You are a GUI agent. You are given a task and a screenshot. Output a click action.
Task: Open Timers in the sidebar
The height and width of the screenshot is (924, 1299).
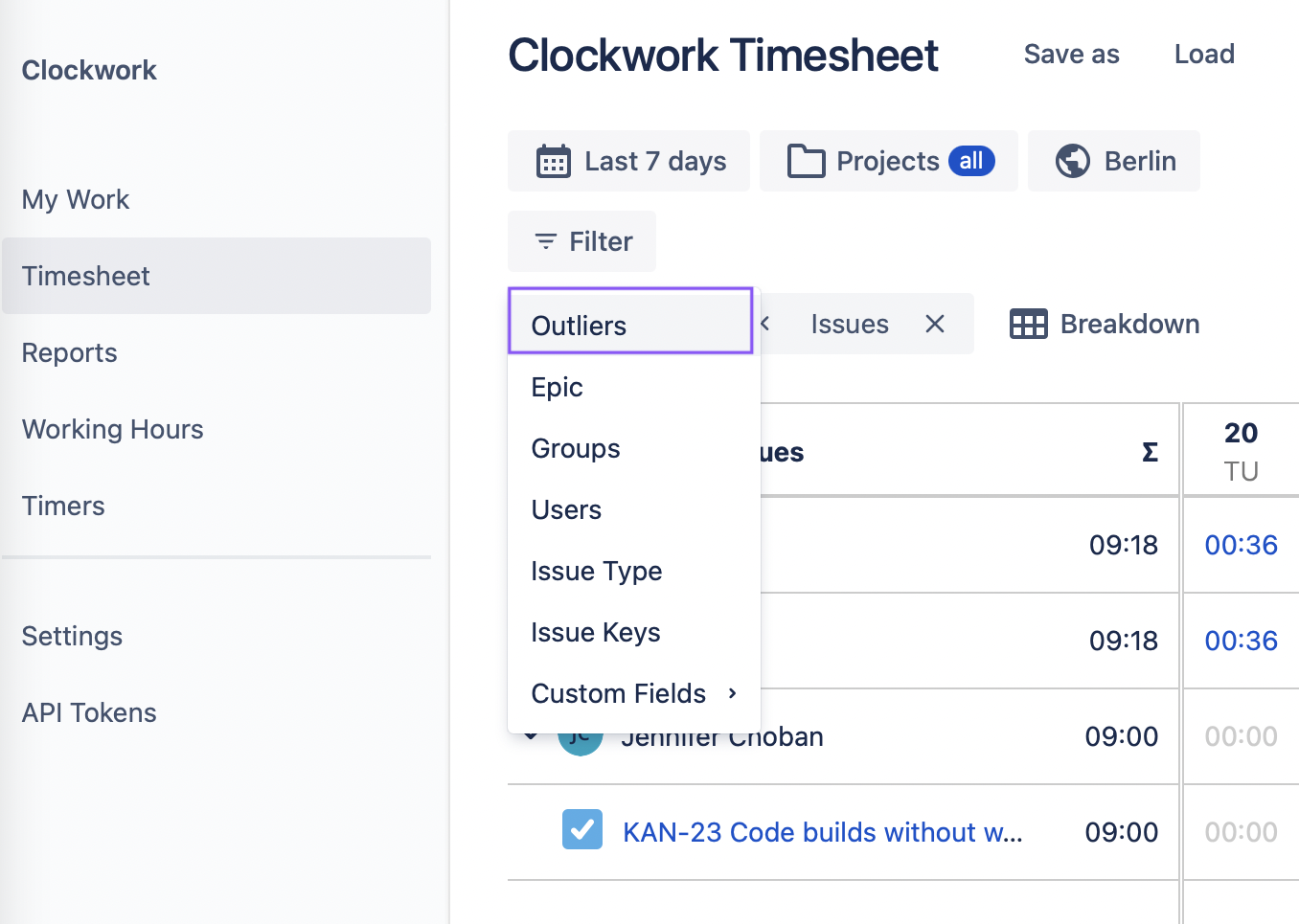pos(216,506)
